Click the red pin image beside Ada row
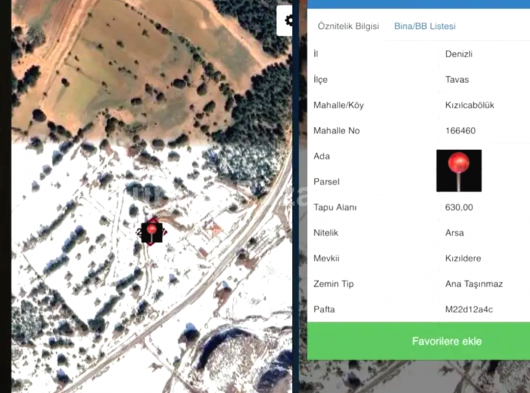The width and height of the screenshot is (530, 393). pyautogui.click(x=459, y=171)
